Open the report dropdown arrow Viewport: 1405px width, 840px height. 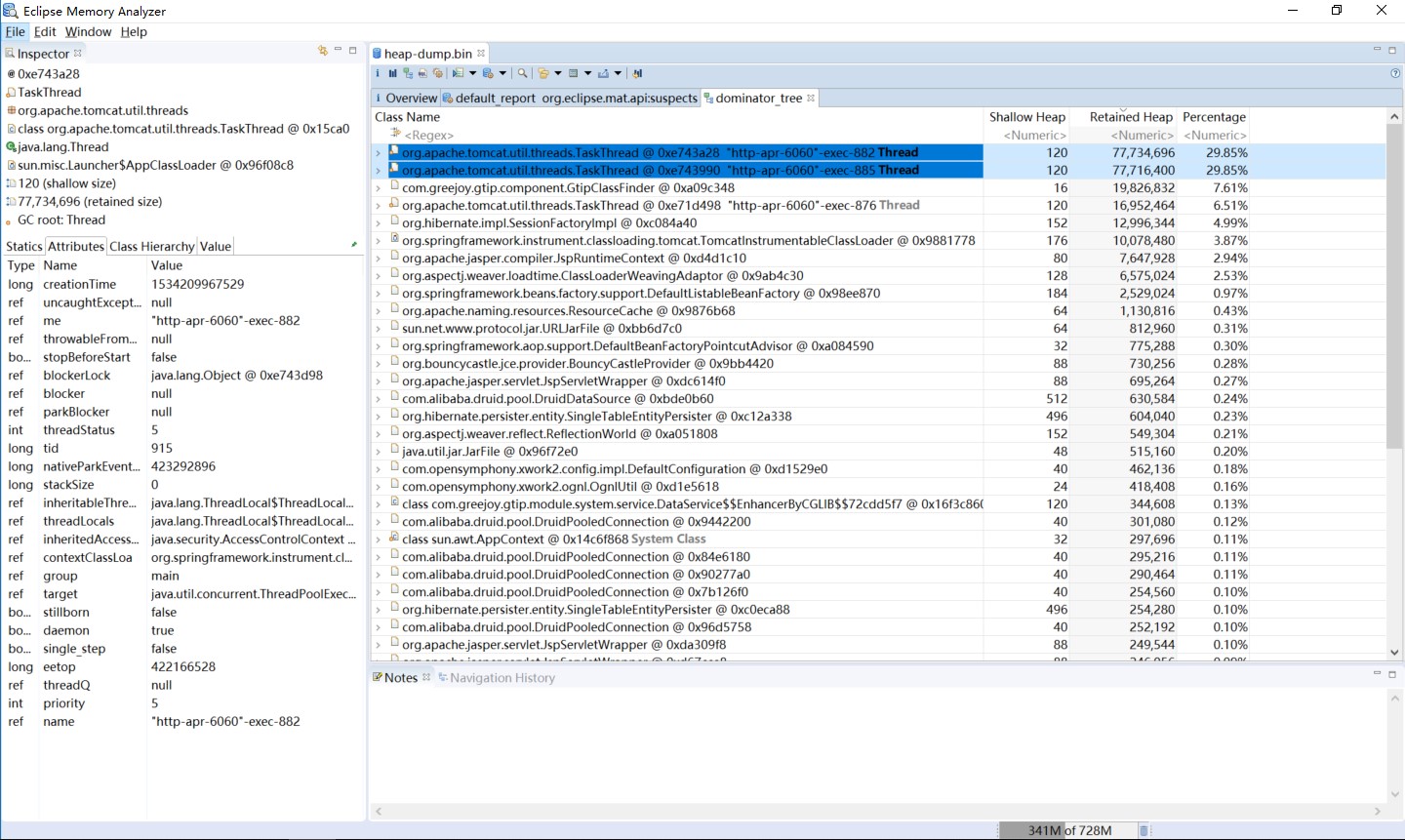click(x=472, y=73)
